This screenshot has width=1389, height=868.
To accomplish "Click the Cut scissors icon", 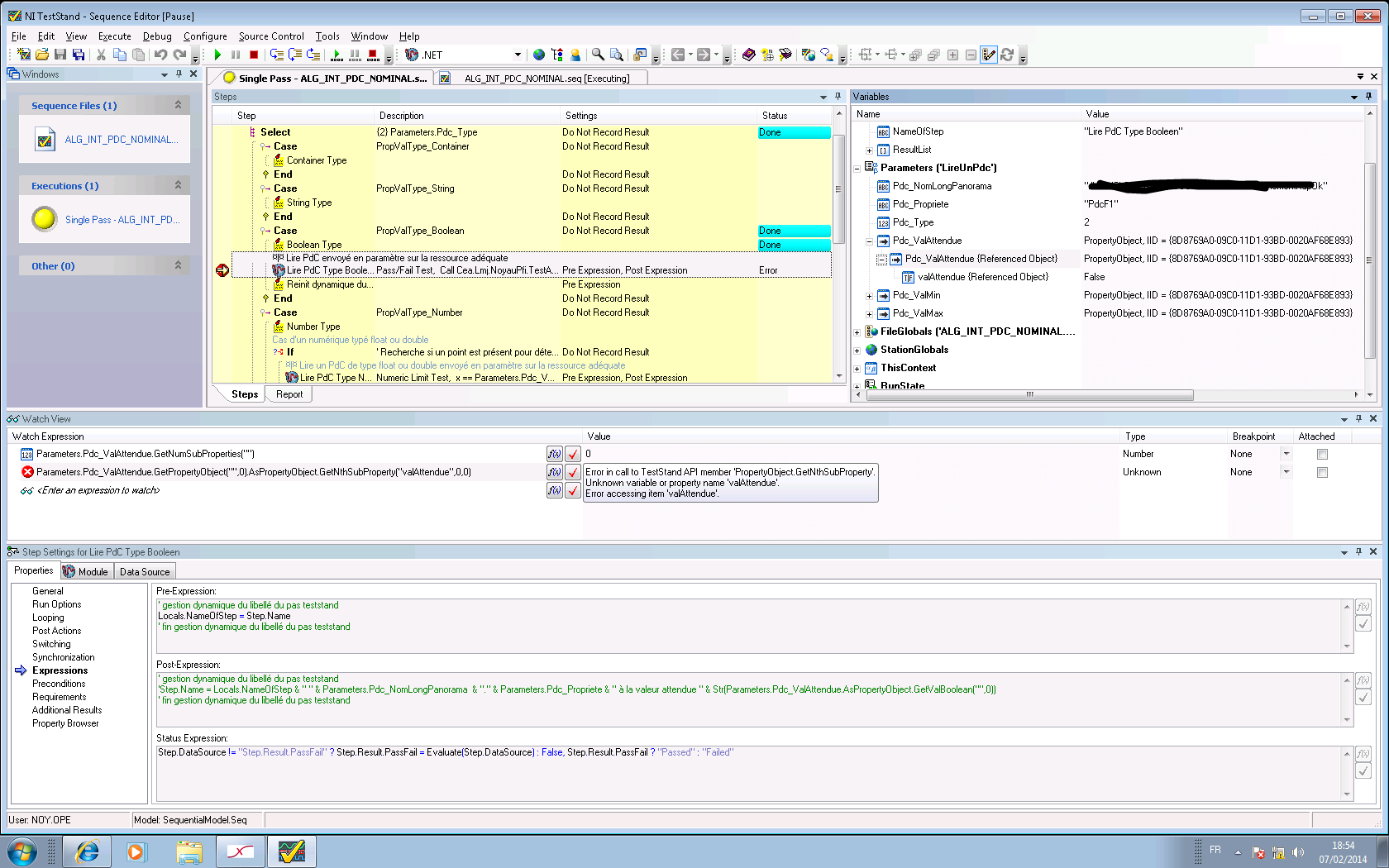I will click(x=101, y=55).
